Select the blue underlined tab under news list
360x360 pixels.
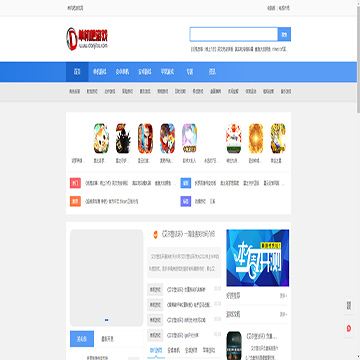pyautogui.click(x=156, y=351)
